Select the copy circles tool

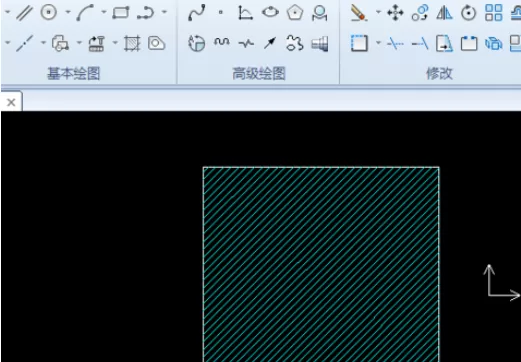pyautogui.click(x=420, y=13)
